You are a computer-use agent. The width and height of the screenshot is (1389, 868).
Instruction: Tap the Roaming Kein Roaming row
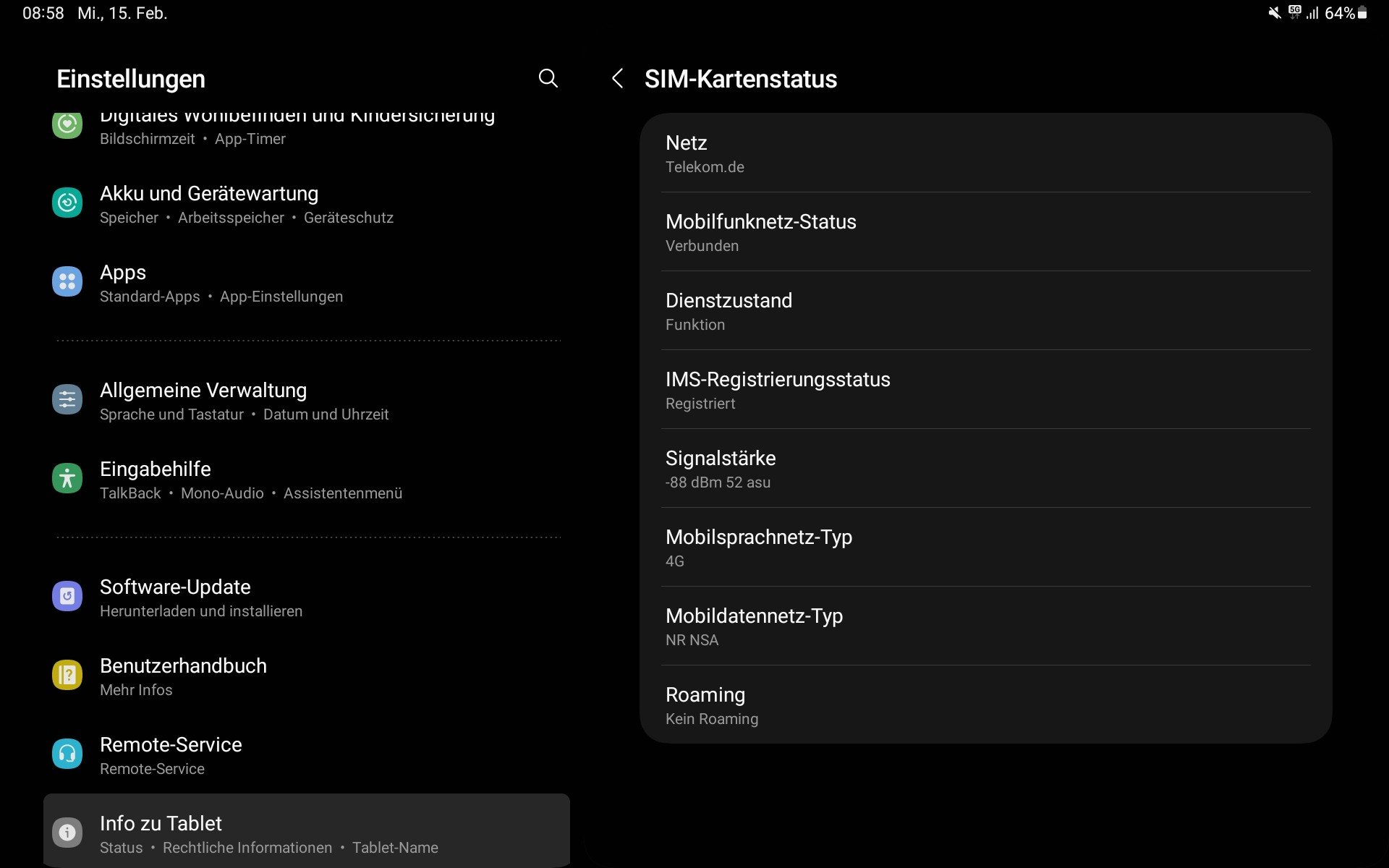point(985,705)
